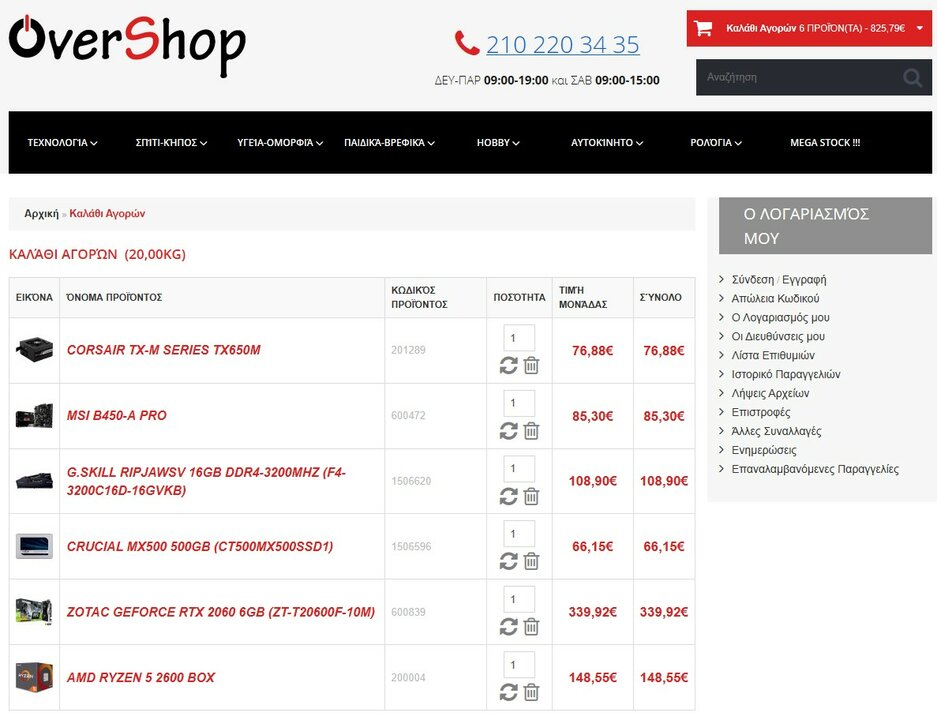Viewport: 937px width, 720px height.
Task: Delete Corsair TX650M with trash icon
Action: [531, 365]
